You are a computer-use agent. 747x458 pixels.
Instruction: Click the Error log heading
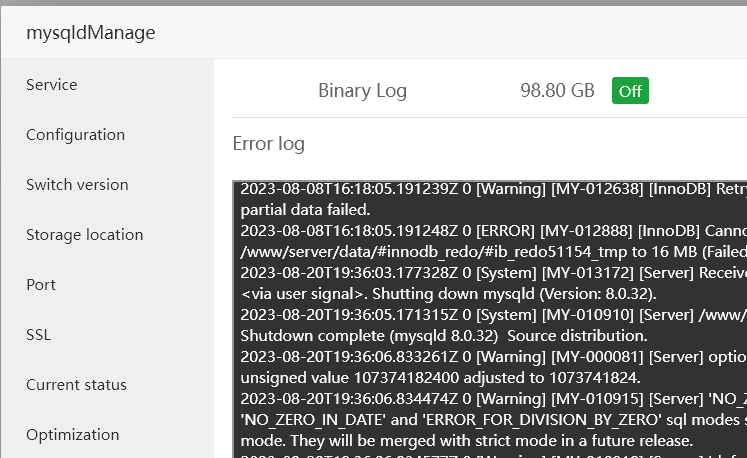(x=269, y=144)
